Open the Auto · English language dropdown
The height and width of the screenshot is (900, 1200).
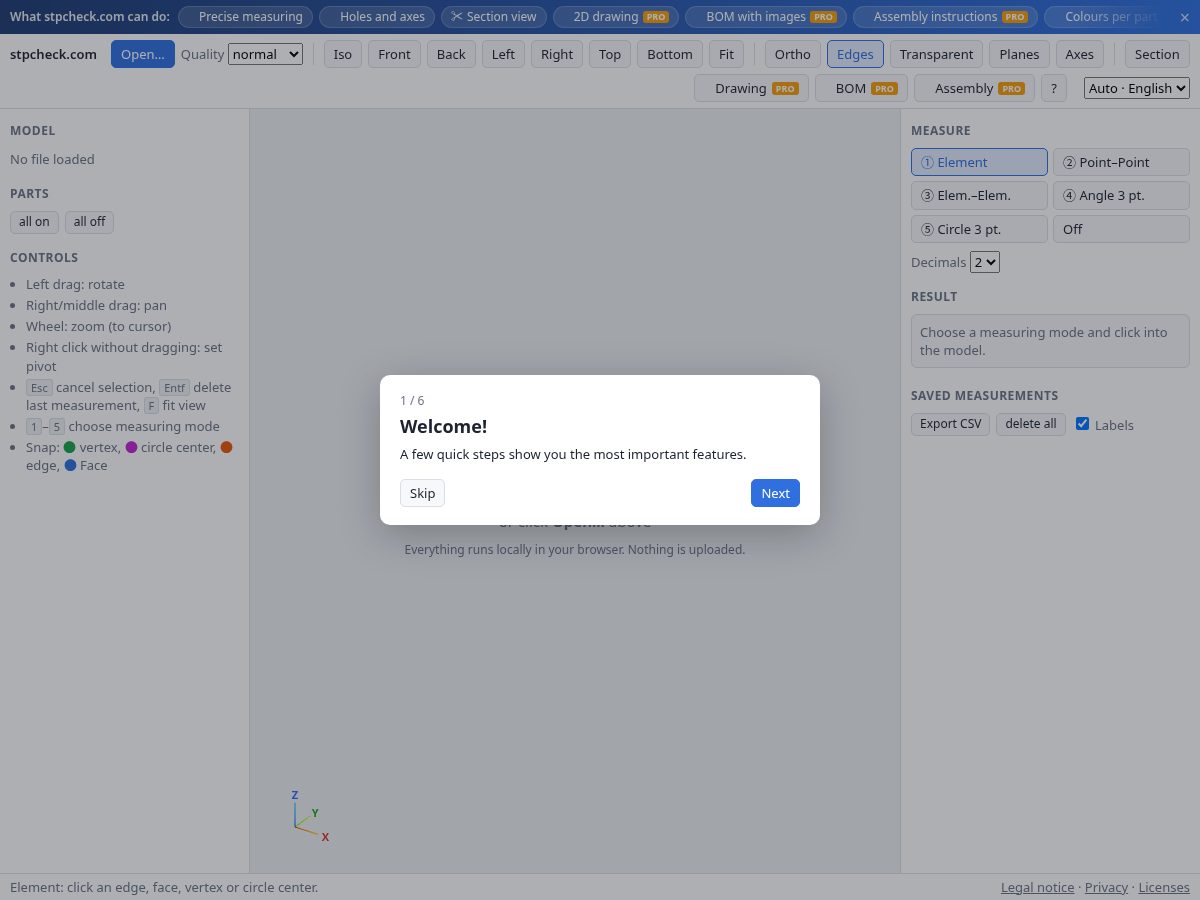click(x=1137, y=88)
